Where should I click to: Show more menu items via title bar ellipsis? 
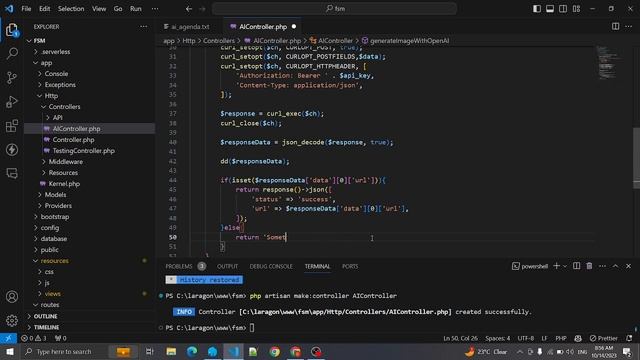point(155,9)
